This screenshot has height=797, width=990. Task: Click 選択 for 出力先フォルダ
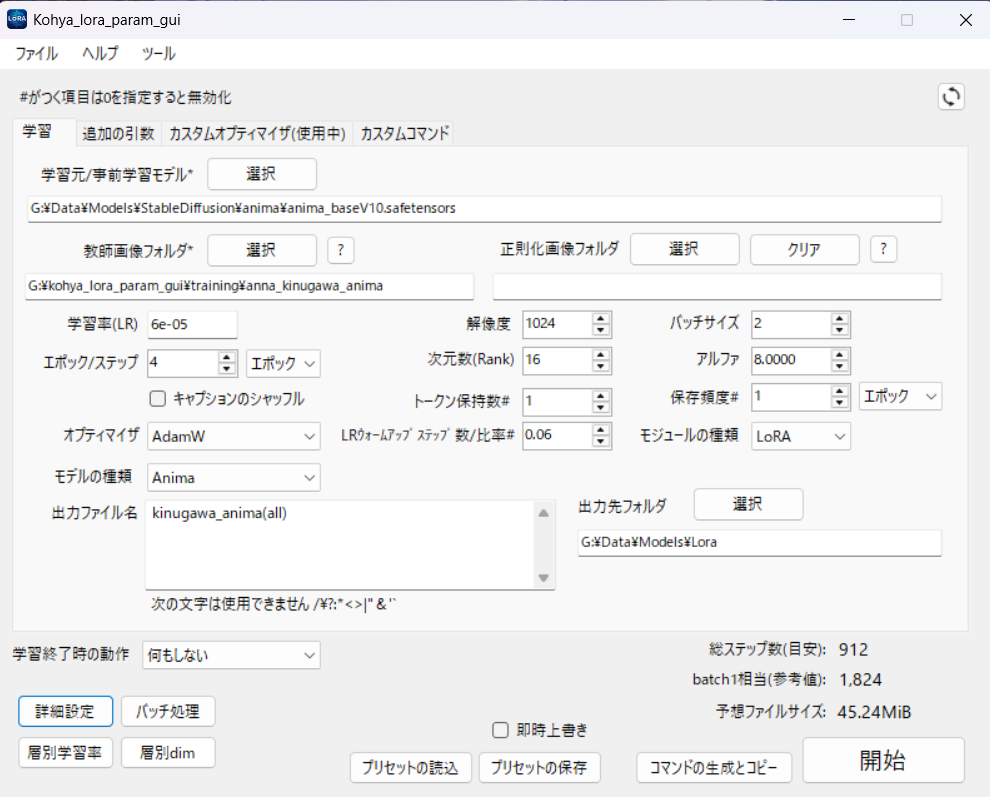coord(748,504)
